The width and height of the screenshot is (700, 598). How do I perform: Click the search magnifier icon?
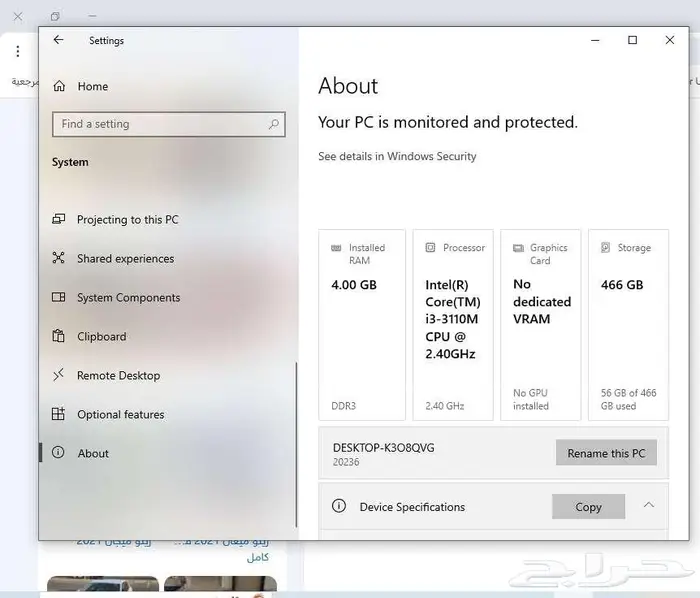pos(273,124)
